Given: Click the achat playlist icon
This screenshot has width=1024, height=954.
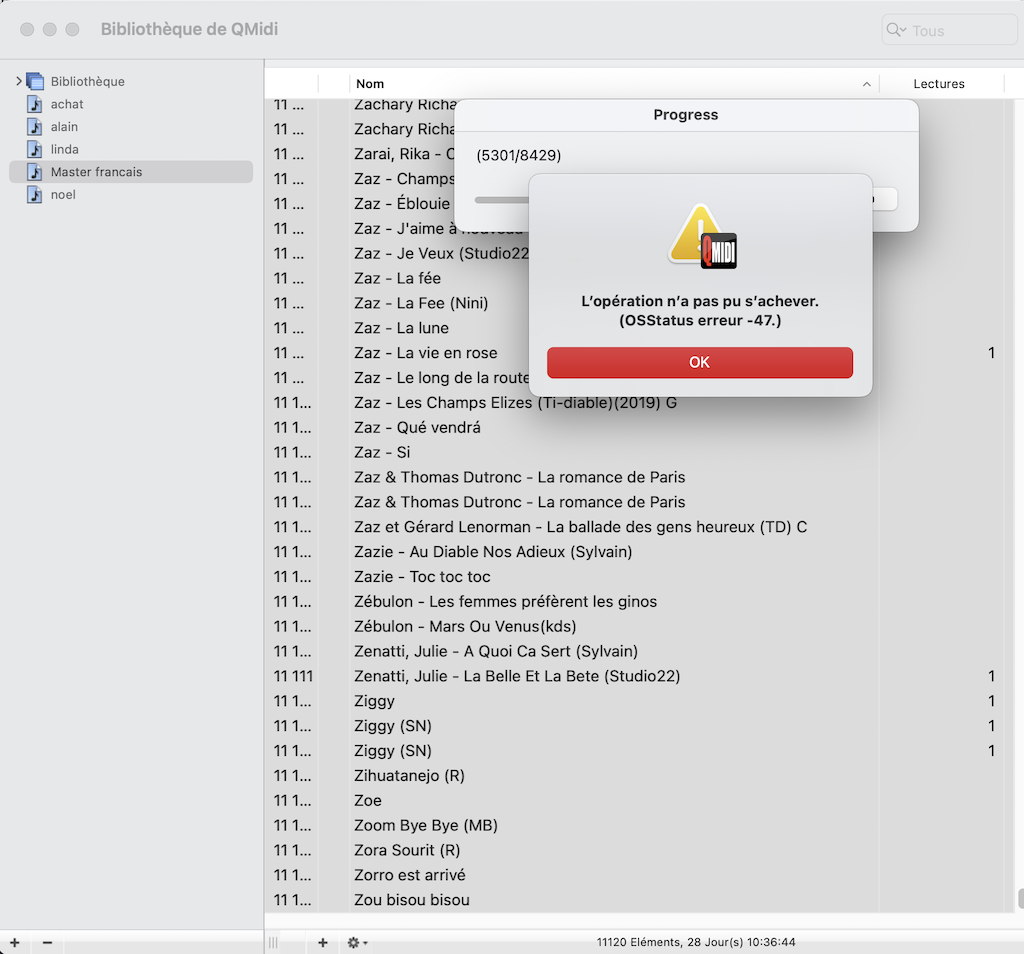Looking at the screenshot, I should click(35, 104).
